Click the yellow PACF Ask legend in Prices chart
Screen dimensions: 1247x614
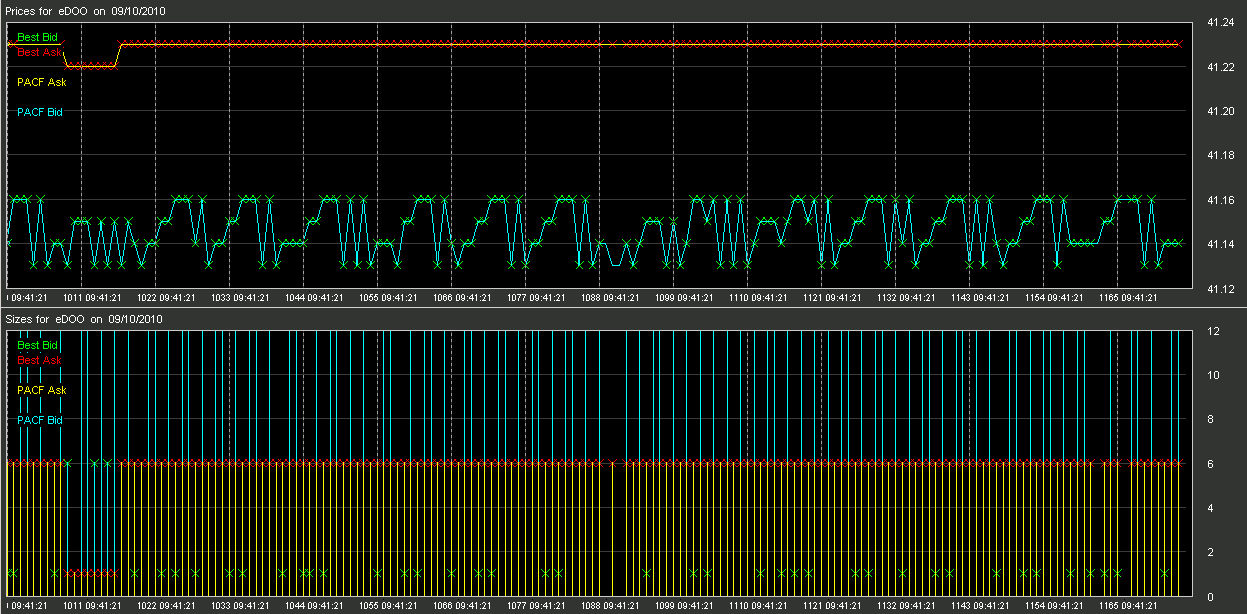coord(42,82)
